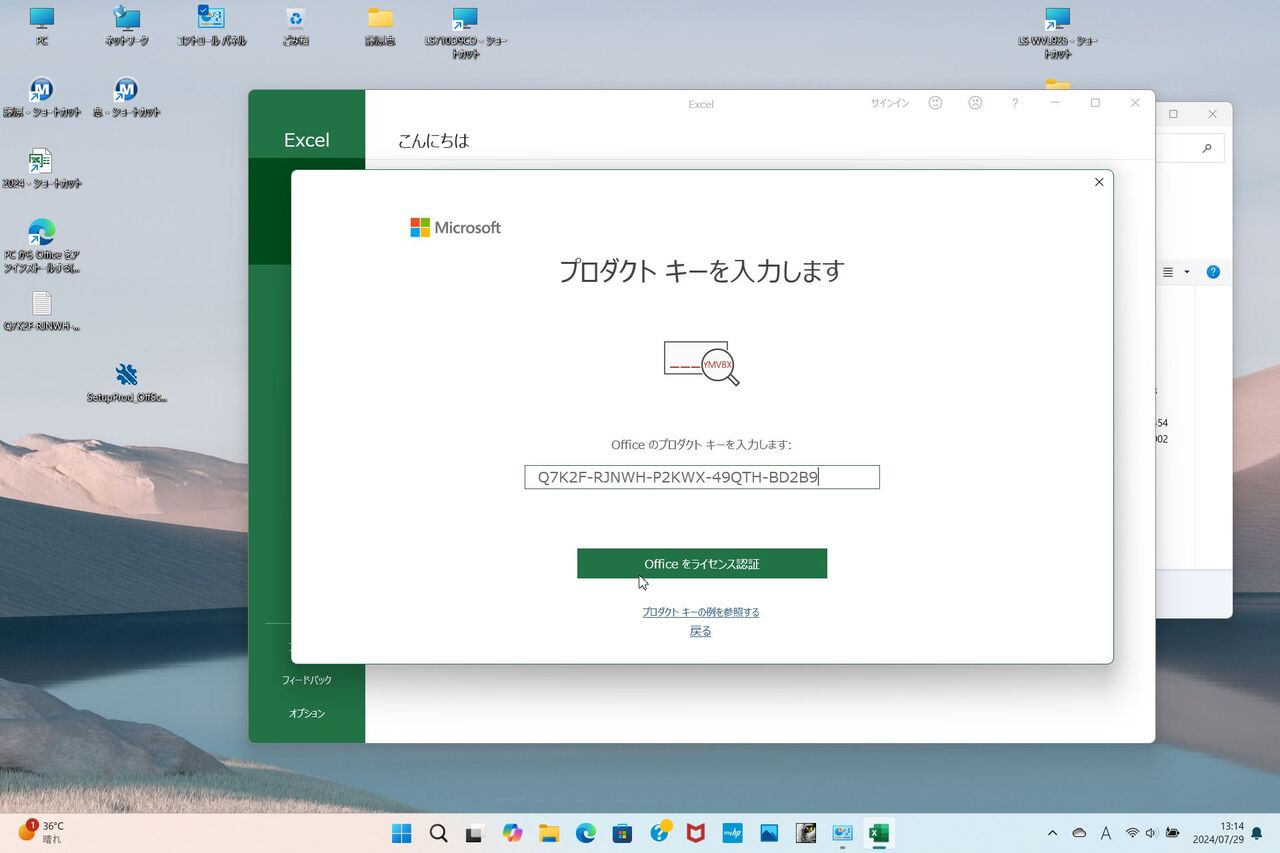This screenshot has width=1280, height=853.
Task: Click the IME input mode indicator A
Action: pos(1106,833)
